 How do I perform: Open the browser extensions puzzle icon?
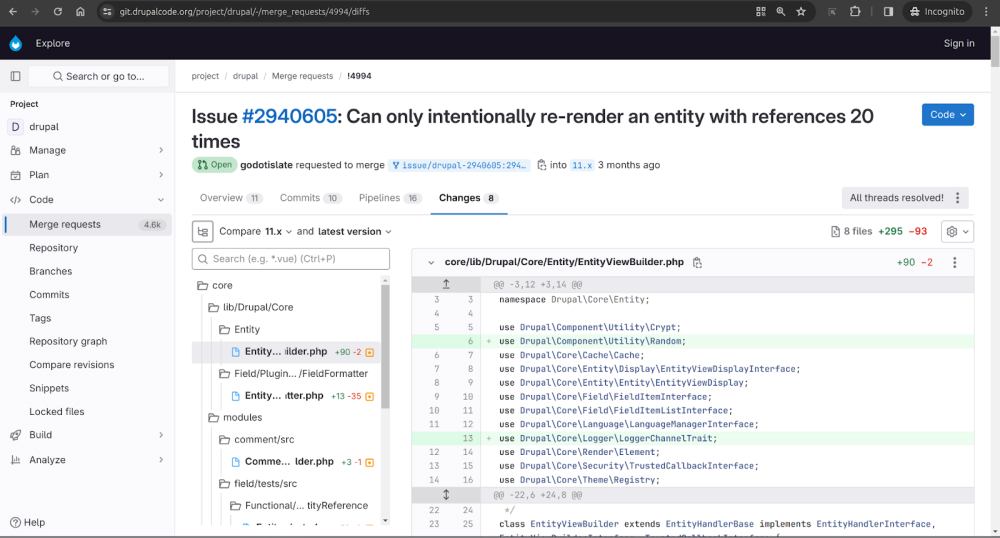[x=855, y=11]
